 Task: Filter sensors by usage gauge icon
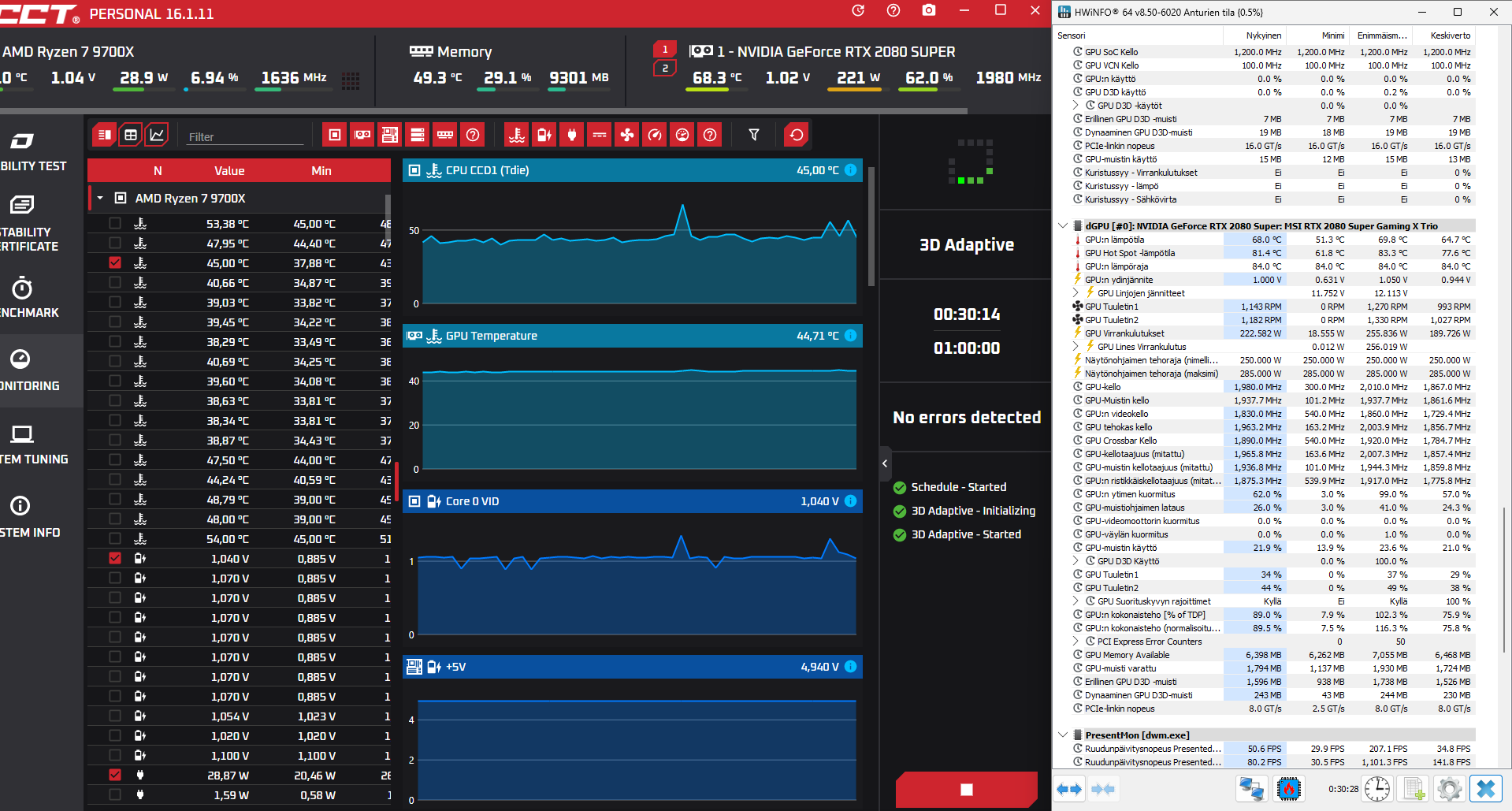[682, 135]
